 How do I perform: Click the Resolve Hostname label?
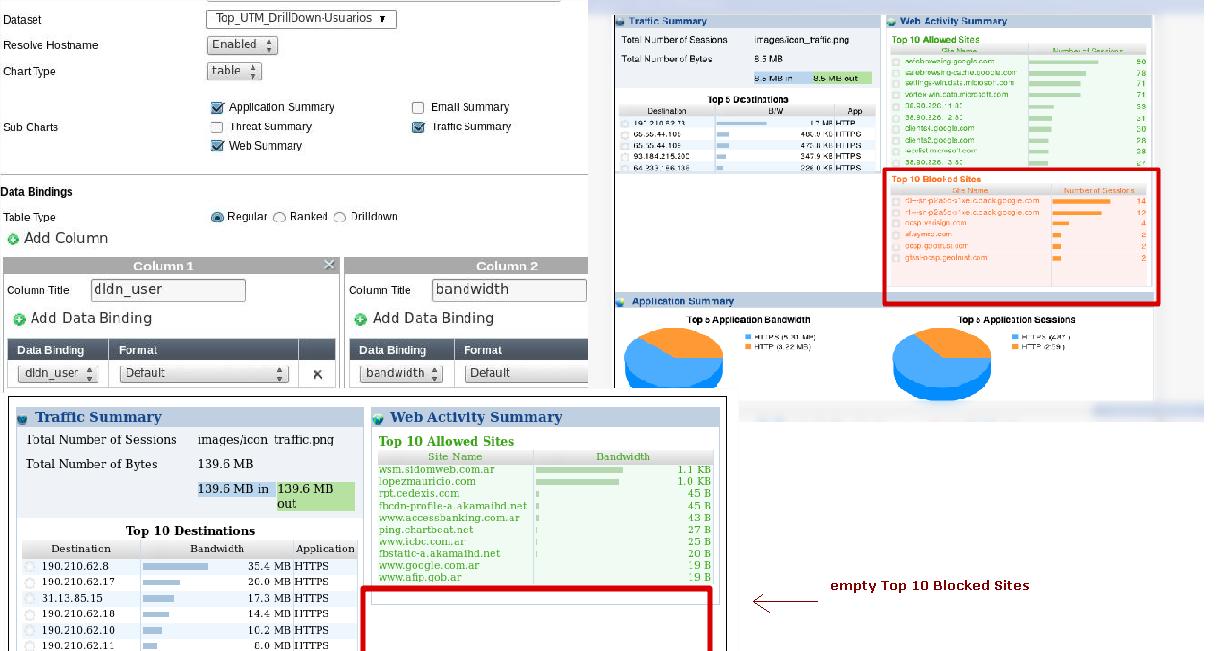point(51,46)
